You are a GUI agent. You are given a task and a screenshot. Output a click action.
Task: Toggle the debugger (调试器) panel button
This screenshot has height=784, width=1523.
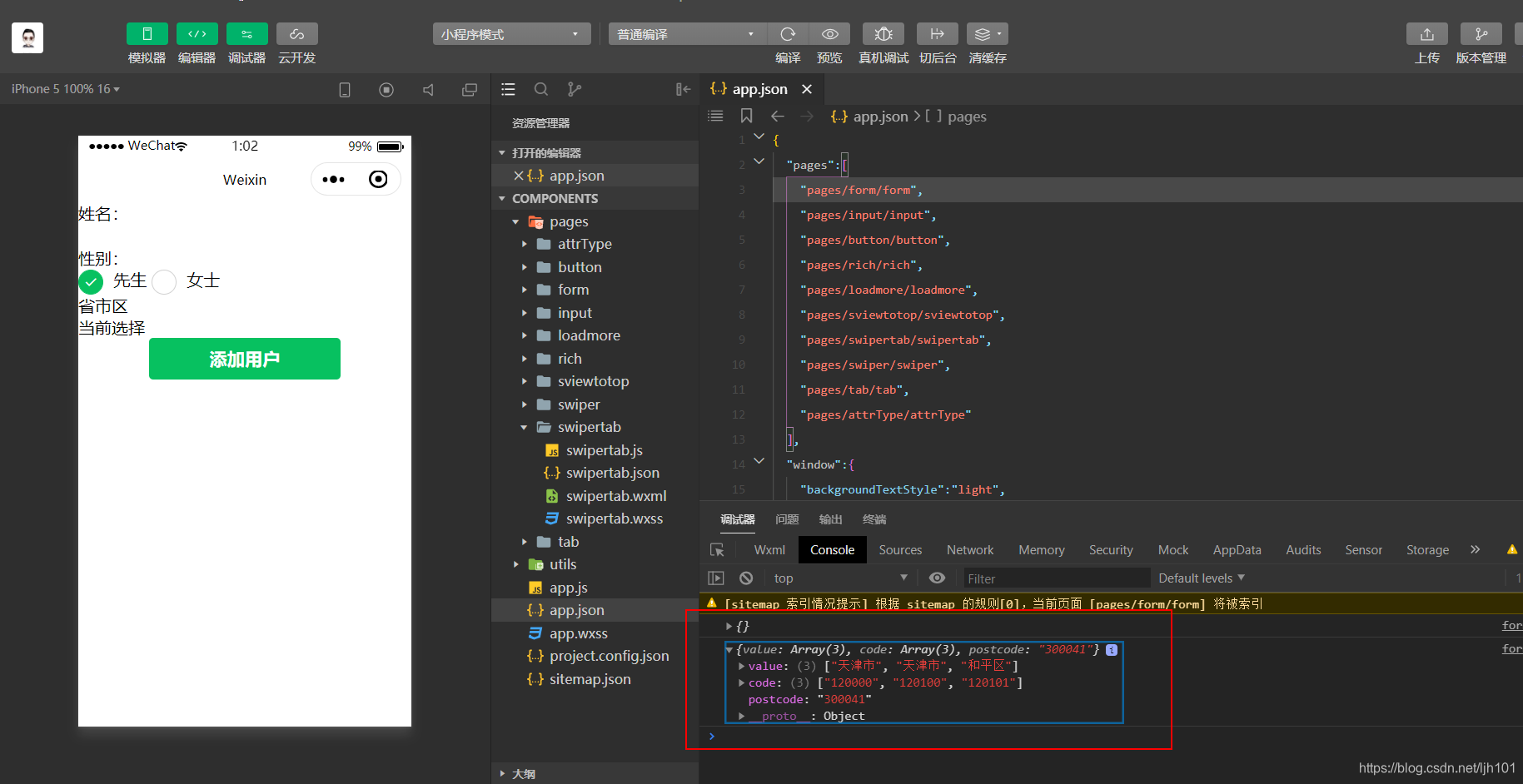click(246, 34)
